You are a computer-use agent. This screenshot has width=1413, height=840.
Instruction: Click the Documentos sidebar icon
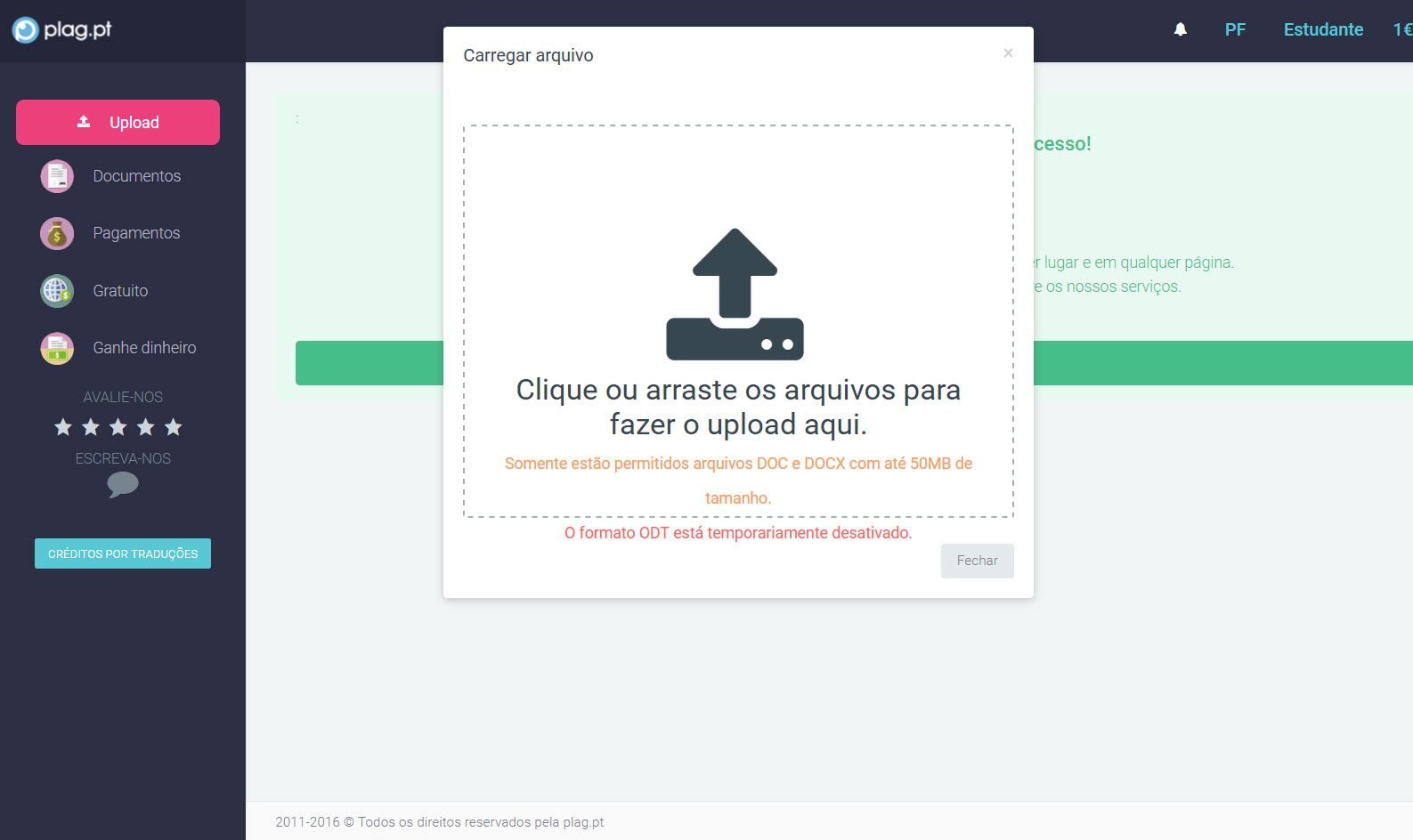tap(57, 176)
